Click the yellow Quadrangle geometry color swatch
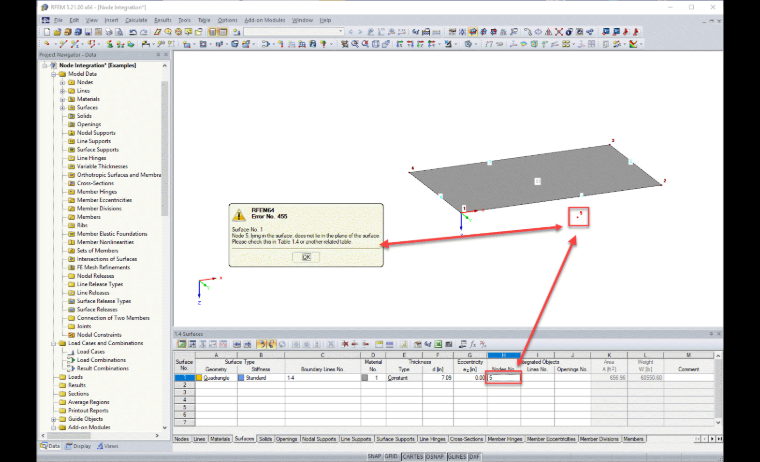The image size is (760, 462). click(x=199, y=378)
